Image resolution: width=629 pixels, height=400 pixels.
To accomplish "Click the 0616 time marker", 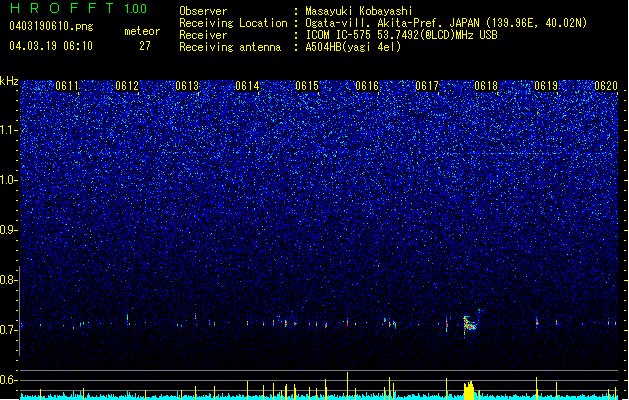I will point(367,86).
